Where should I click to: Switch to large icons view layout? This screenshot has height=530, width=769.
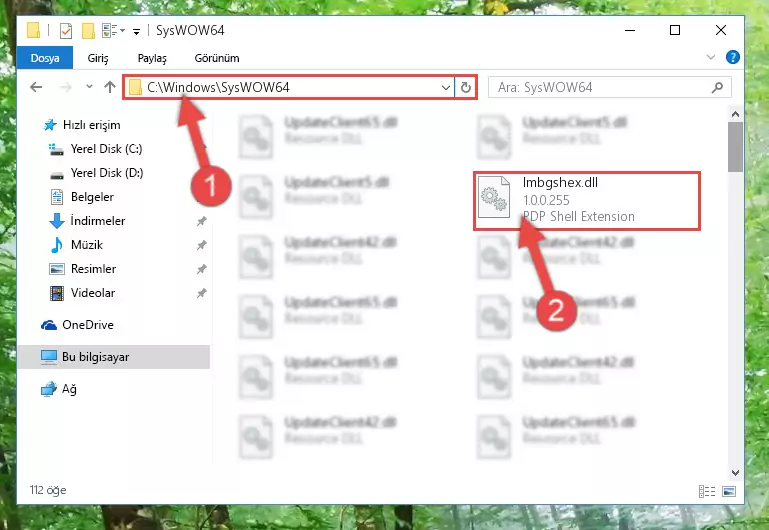tap(729, 491)
